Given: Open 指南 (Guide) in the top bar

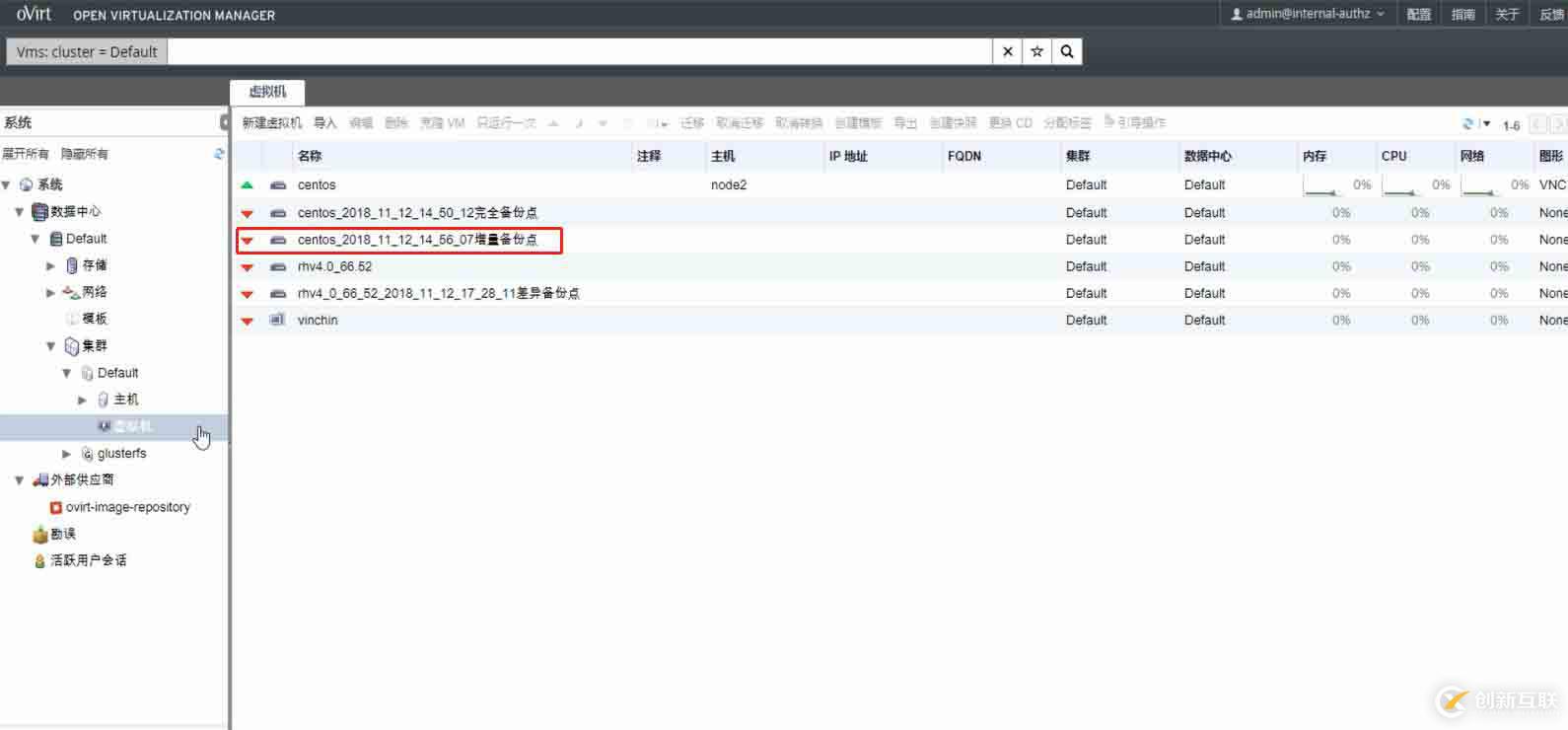Looking at the screenshot, I should tap(1463, 14).
